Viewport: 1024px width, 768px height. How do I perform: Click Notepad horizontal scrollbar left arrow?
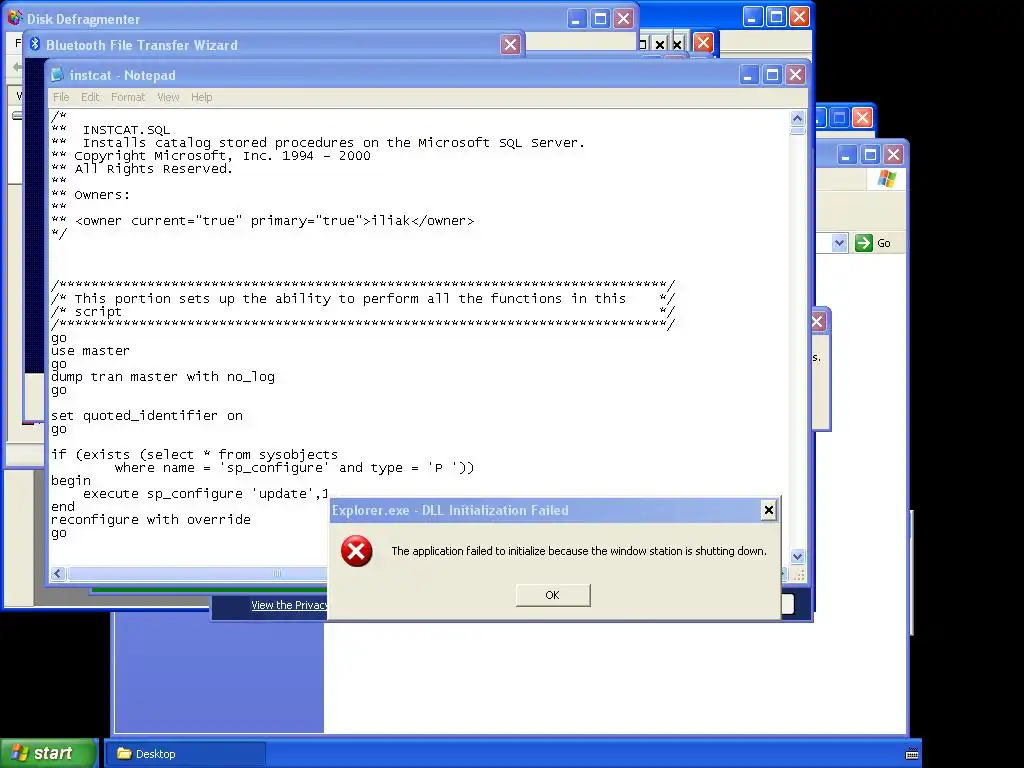57,573
